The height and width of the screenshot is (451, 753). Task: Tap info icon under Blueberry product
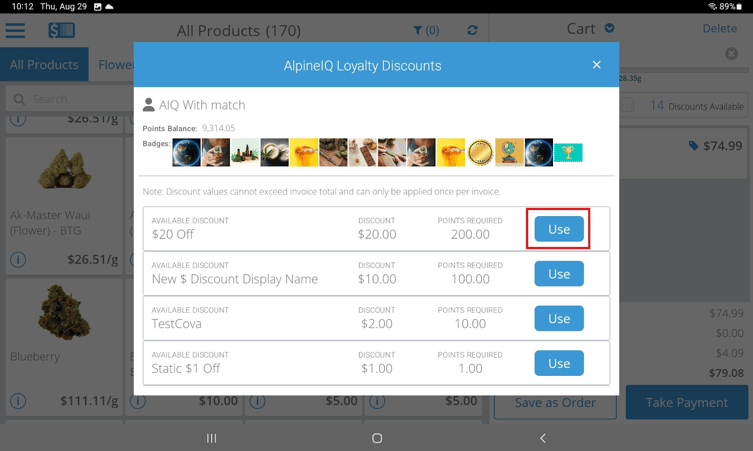point(18,401)
